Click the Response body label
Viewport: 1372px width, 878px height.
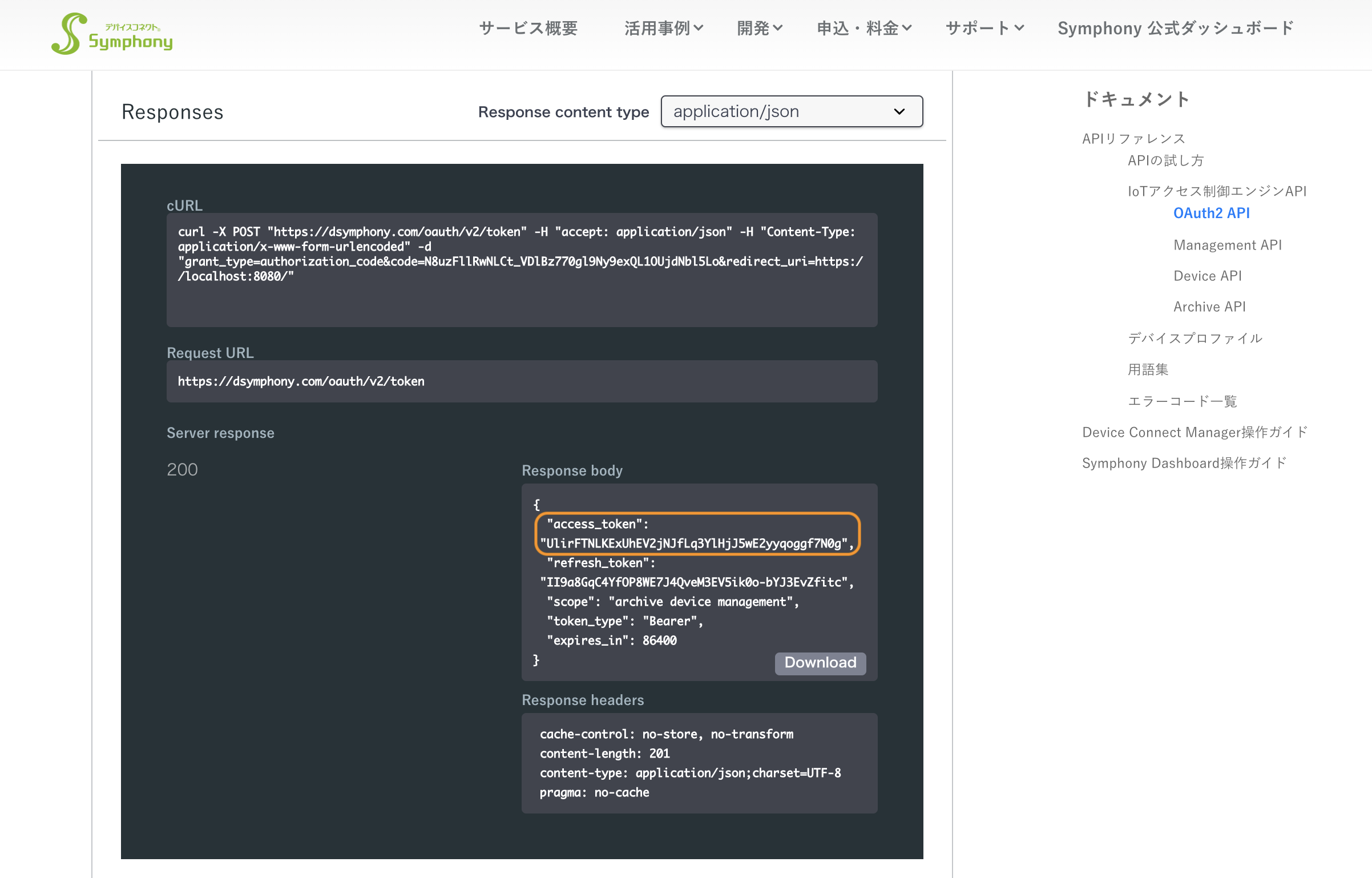click(572, 470)
